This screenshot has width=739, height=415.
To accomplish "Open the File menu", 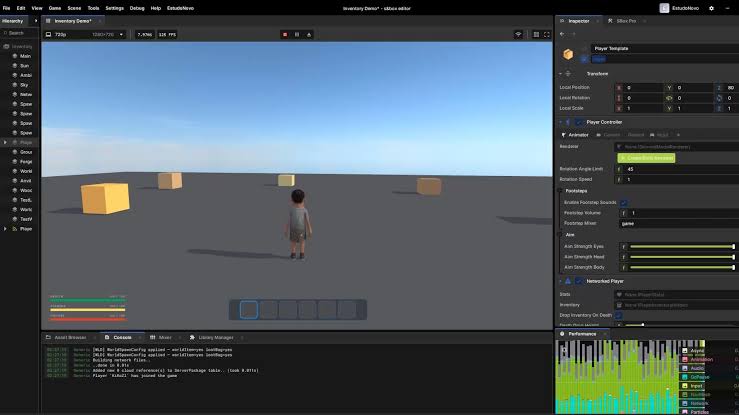I will [7, 8].
